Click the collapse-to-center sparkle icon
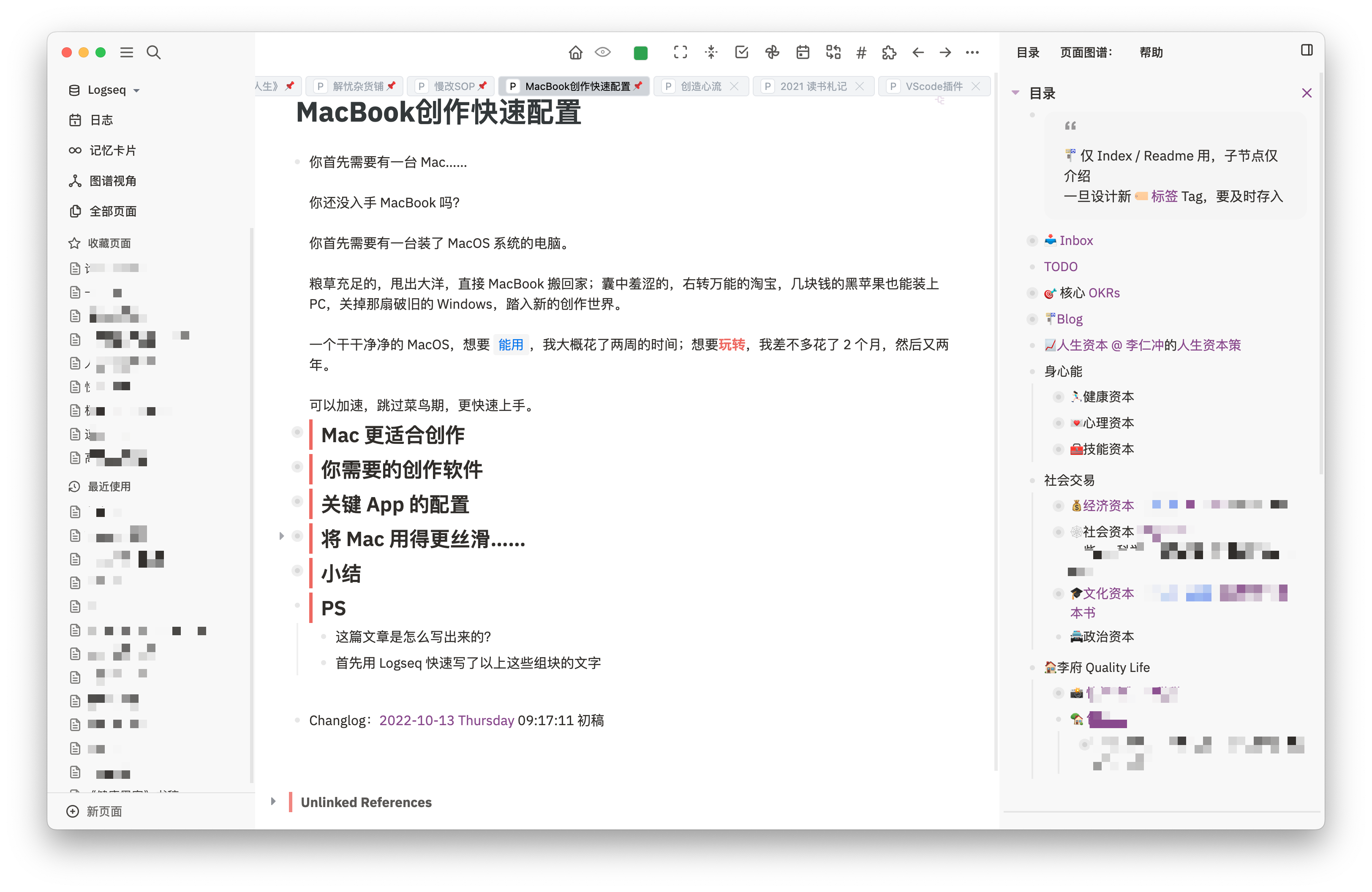Image resolution: width=1372 pixels, height=892 pixels. coord(711,52)
